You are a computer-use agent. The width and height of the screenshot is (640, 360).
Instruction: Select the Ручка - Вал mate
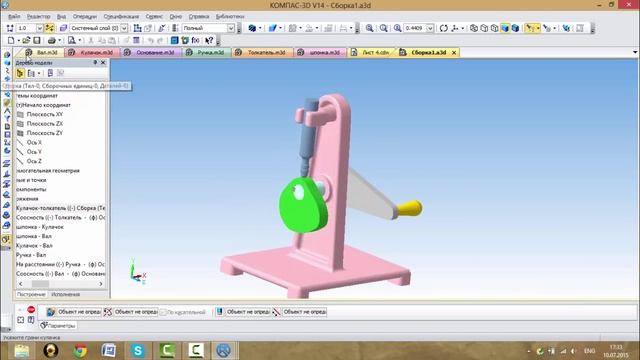(x=31, y=255)
